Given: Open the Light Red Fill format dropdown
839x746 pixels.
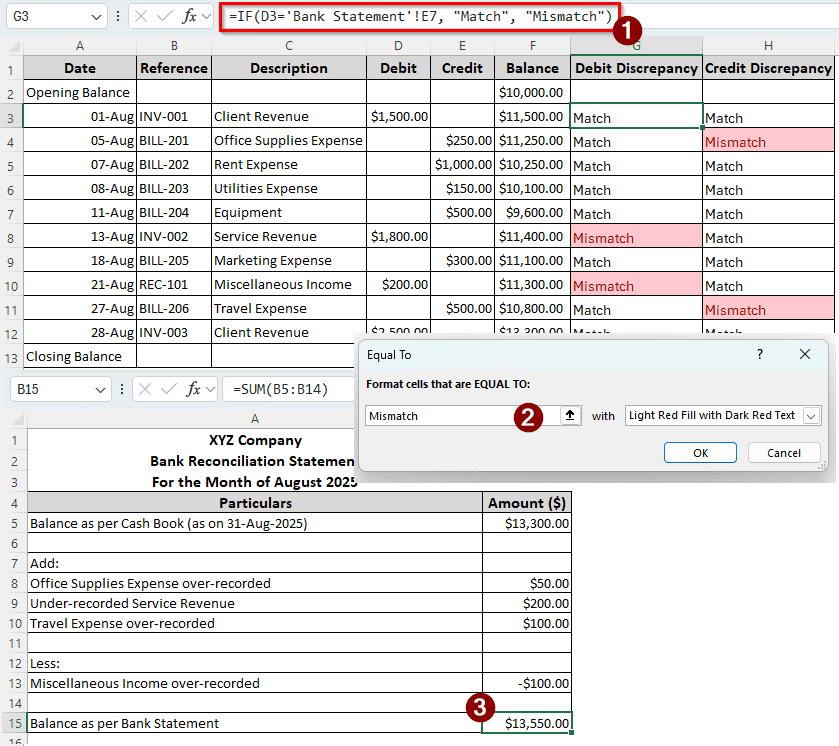Looking at the screenshot, I should (x=811, y=415).
